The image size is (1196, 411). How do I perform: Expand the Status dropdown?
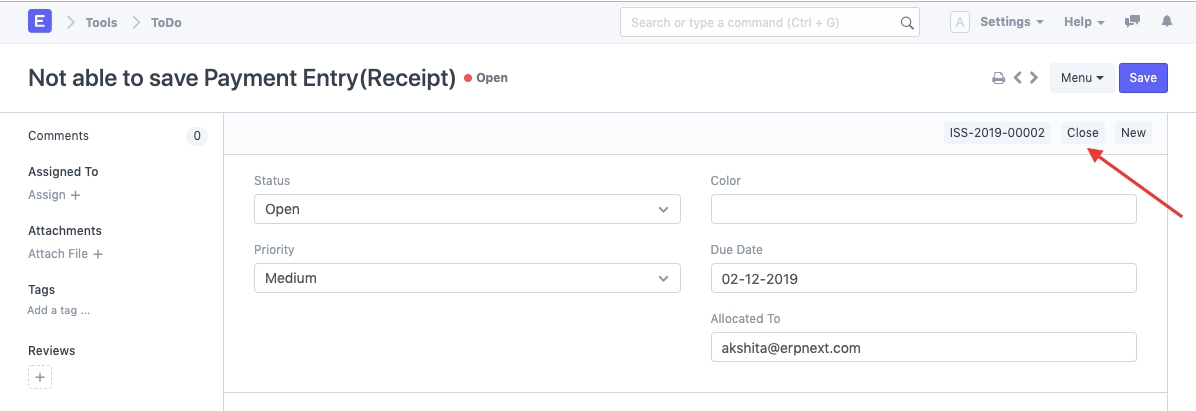click(467, 209)
